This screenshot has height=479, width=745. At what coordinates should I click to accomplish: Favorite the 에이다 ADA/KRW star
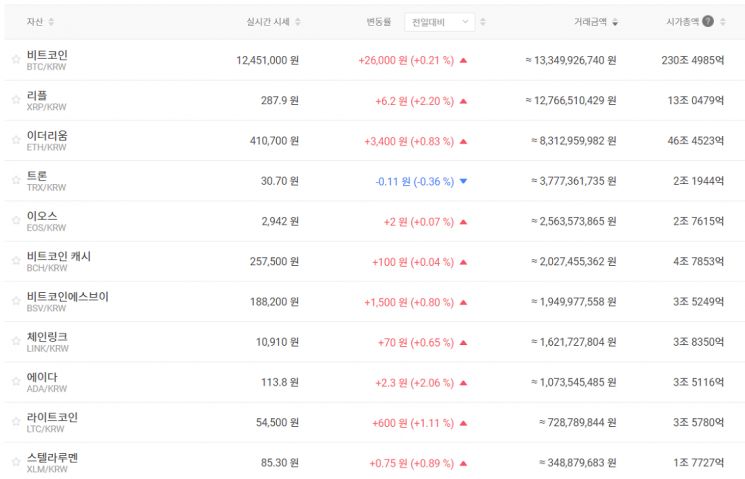pyautogui.click(x=16, y=381)
